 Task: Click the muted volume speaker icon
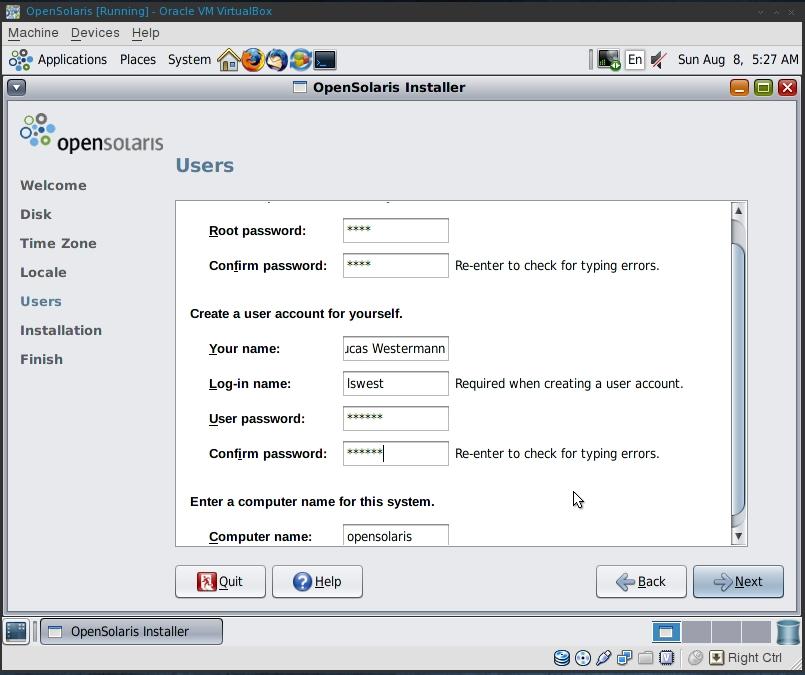(658, 60)
